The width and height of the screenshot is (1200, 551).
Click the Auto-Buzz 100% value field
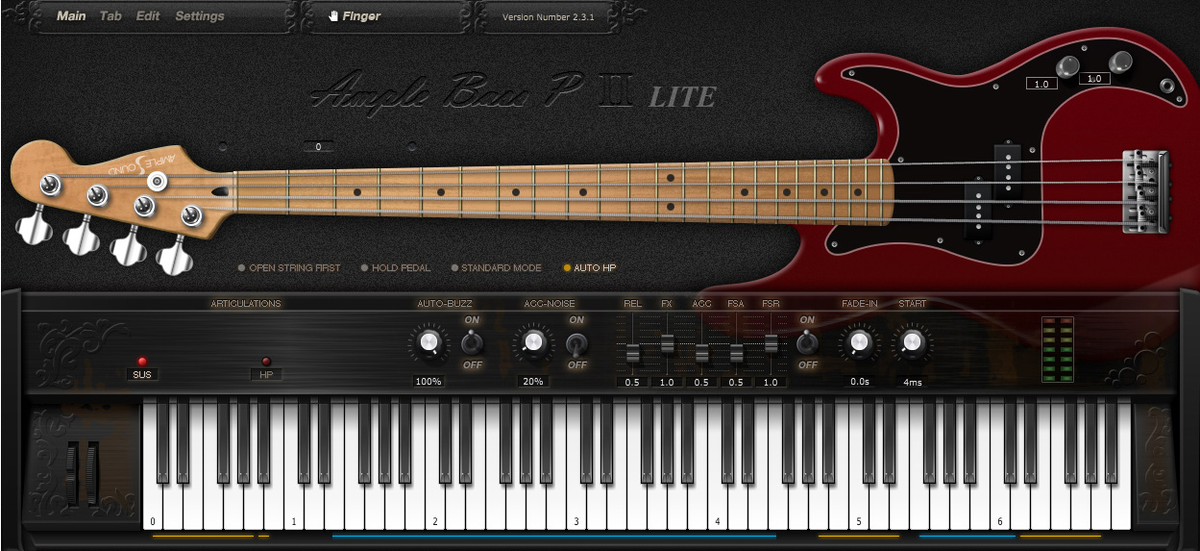coord(428,382)
